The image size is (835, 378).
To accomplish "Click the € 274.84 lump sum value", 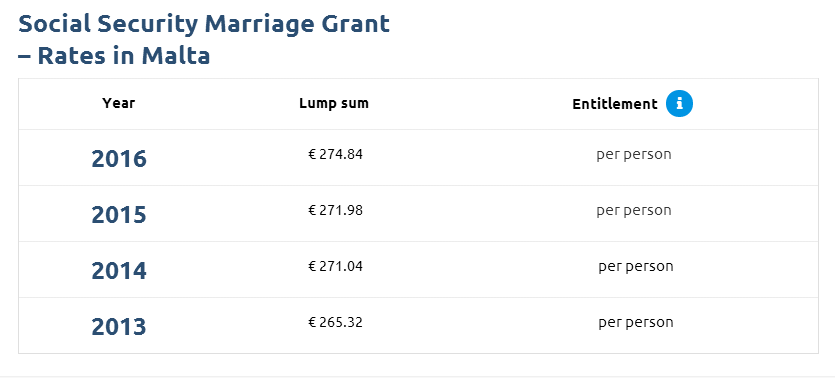I will click(335, 154).
